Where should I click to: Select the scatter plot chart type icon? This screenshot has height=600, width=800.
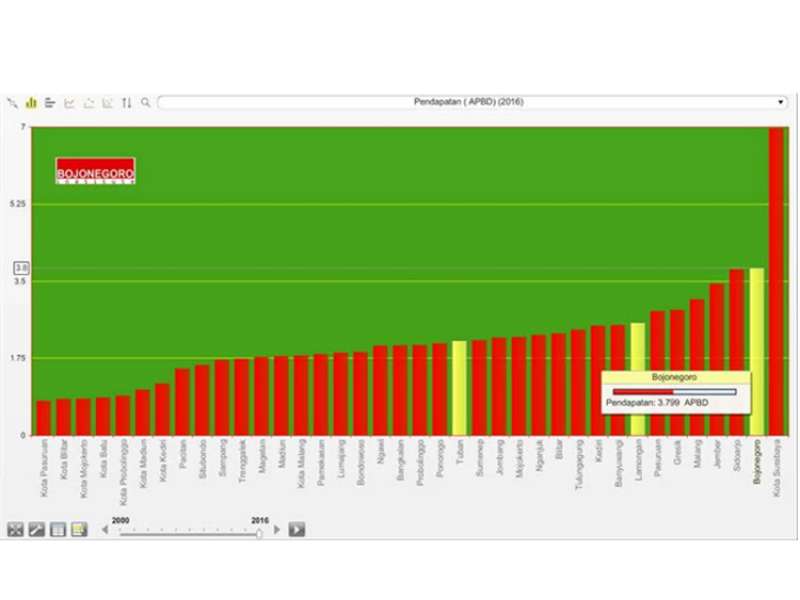(12, 103)
